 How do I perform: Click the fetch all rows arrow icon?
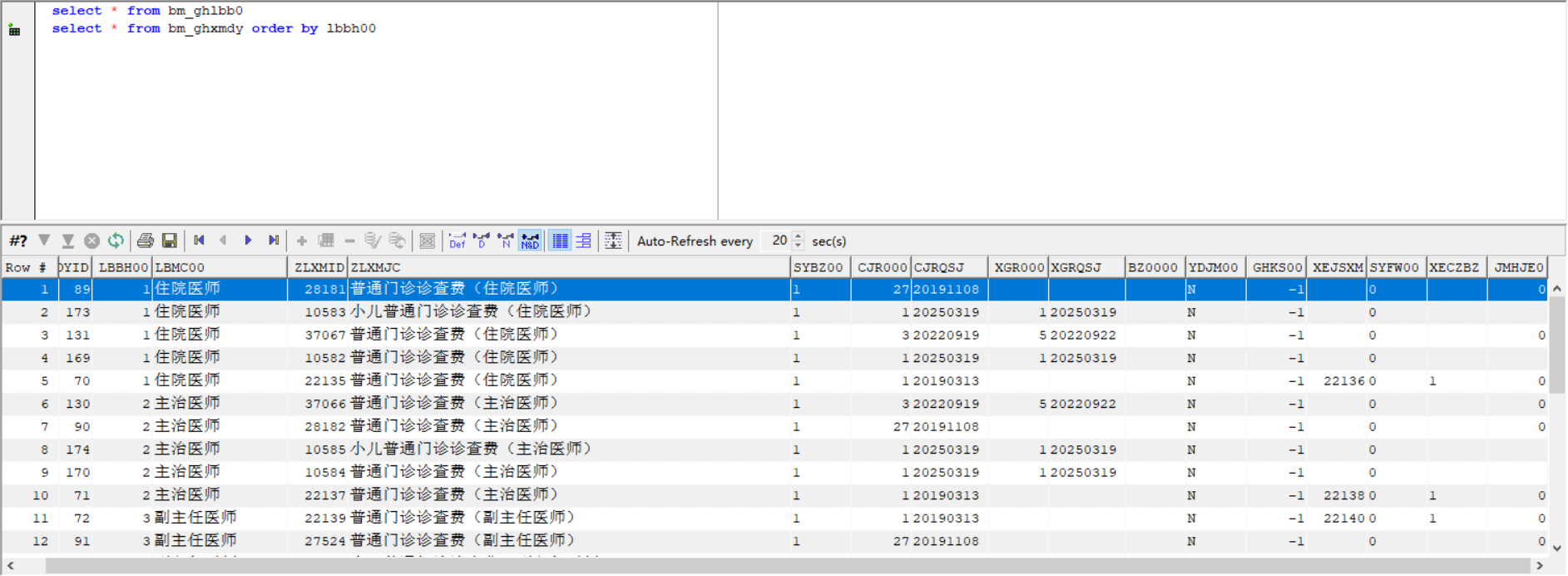[x=68, y=241]
